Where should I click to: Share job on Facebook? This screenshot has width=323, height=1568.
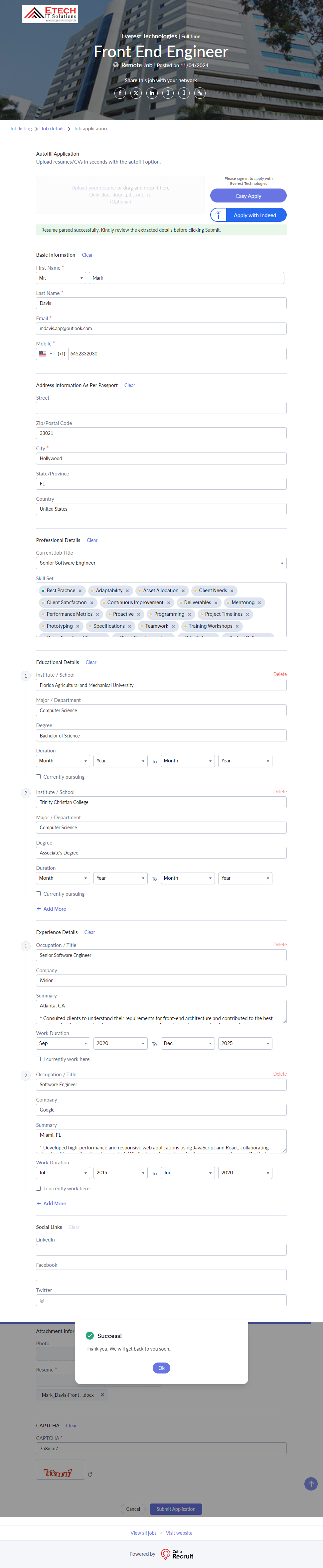point(120,93)
